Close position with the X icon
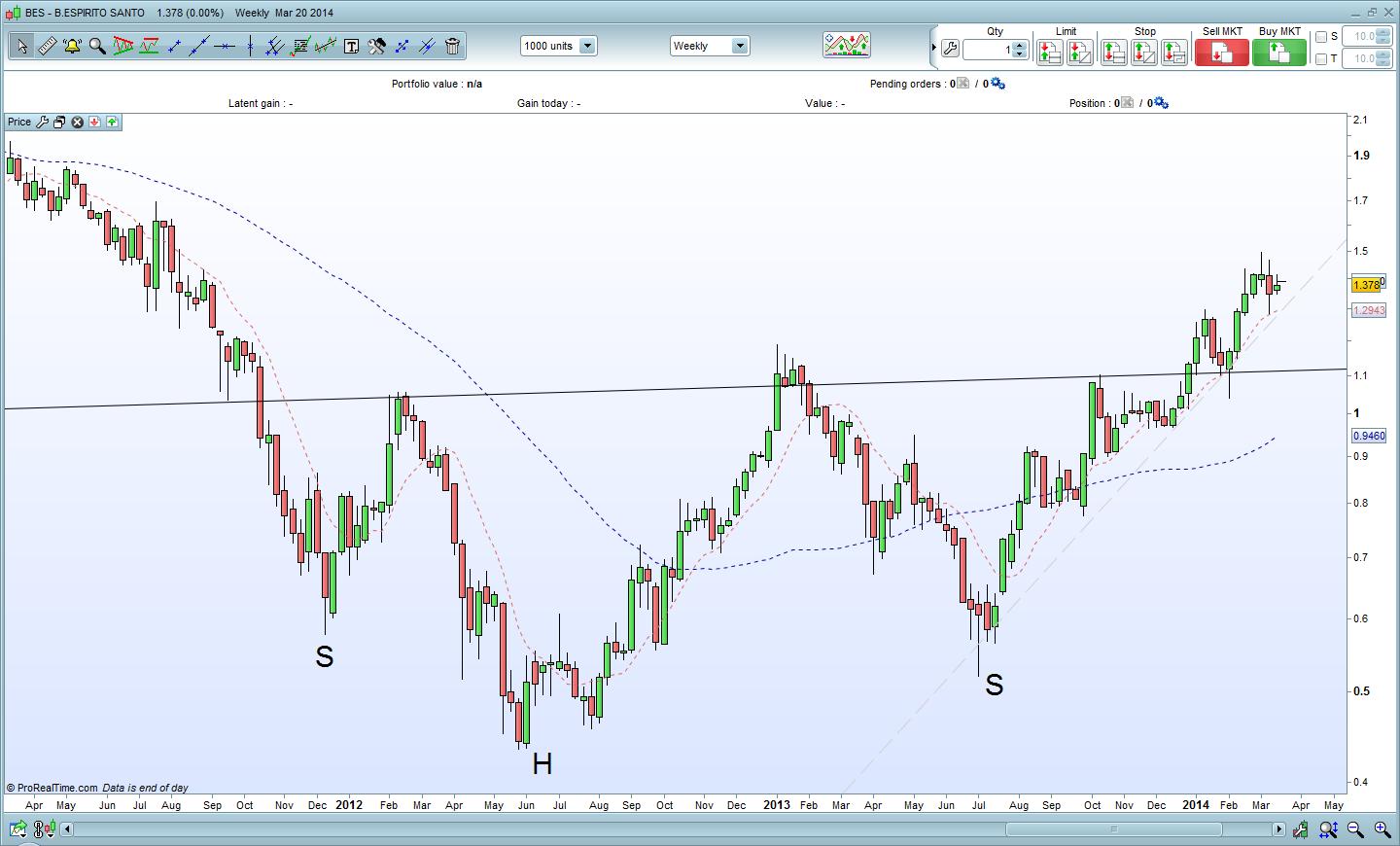The image size is (1400, 846). coord(1128,103)
